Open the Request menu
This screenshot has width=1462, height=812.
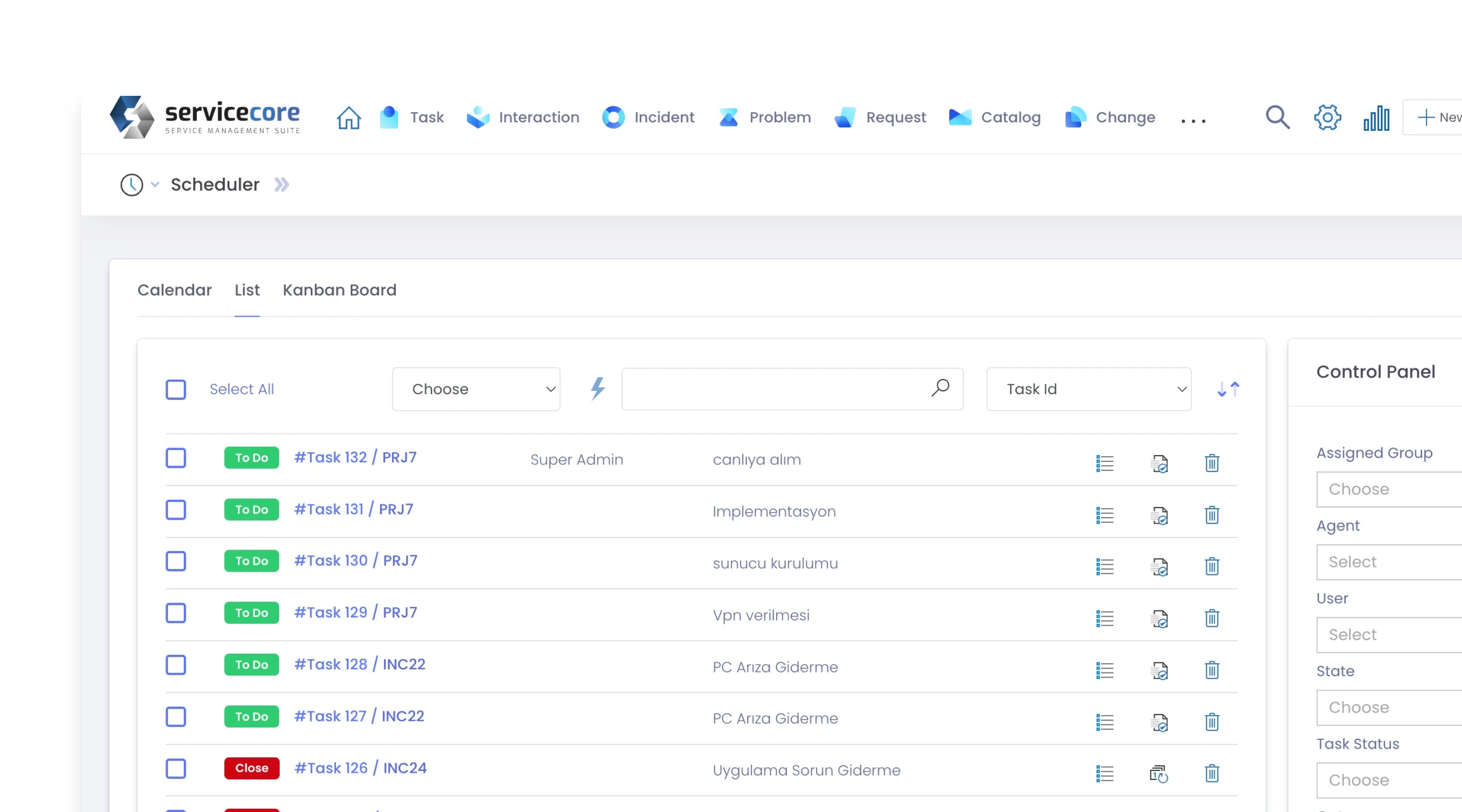click(x=880, y=117)
